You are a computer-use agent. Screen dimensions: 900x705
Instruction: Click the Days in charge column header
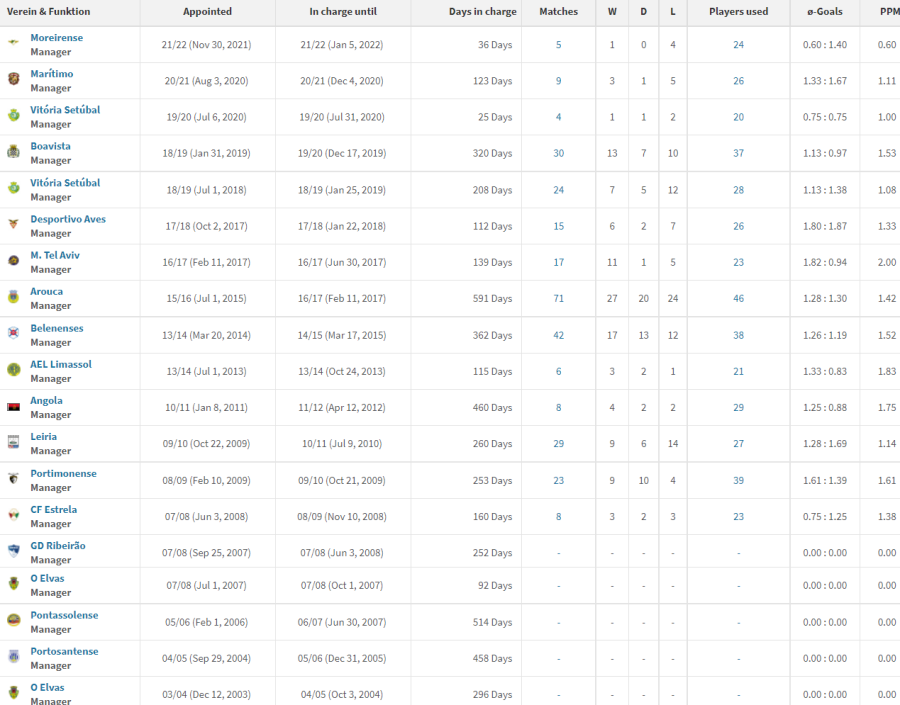[x=482, y=11]
